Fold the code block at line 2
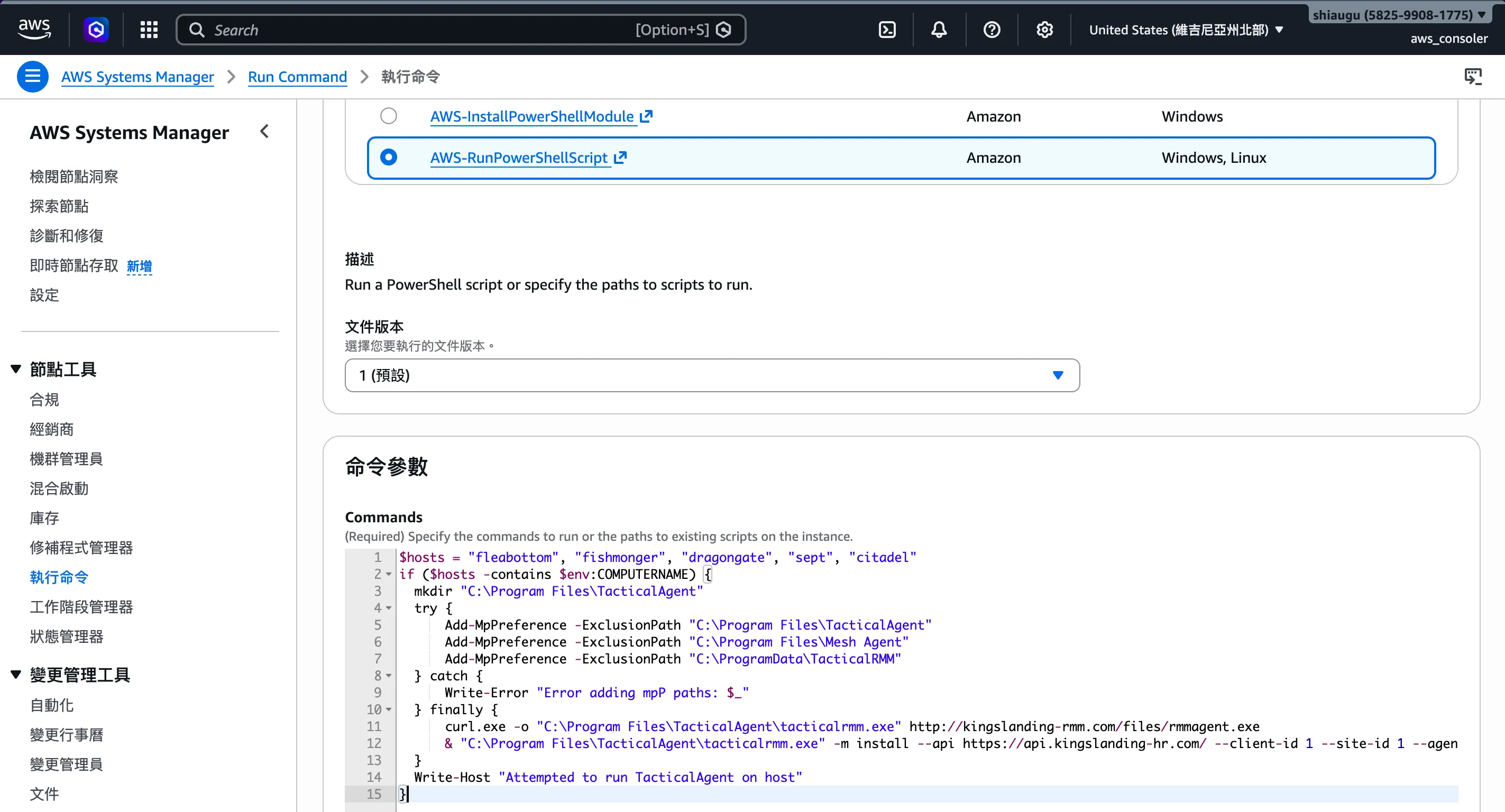 pos(389,575)
